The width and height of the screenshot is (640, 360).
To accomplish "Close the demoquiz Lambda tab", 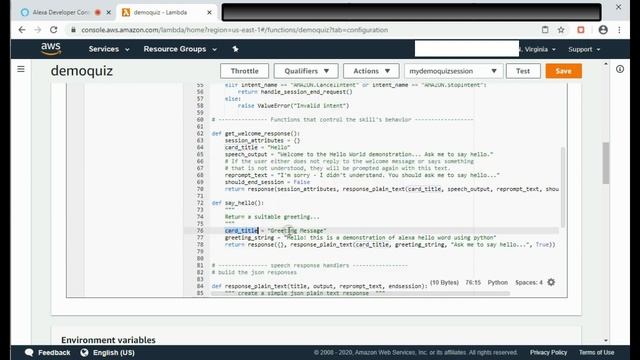I will coord(209,13).
